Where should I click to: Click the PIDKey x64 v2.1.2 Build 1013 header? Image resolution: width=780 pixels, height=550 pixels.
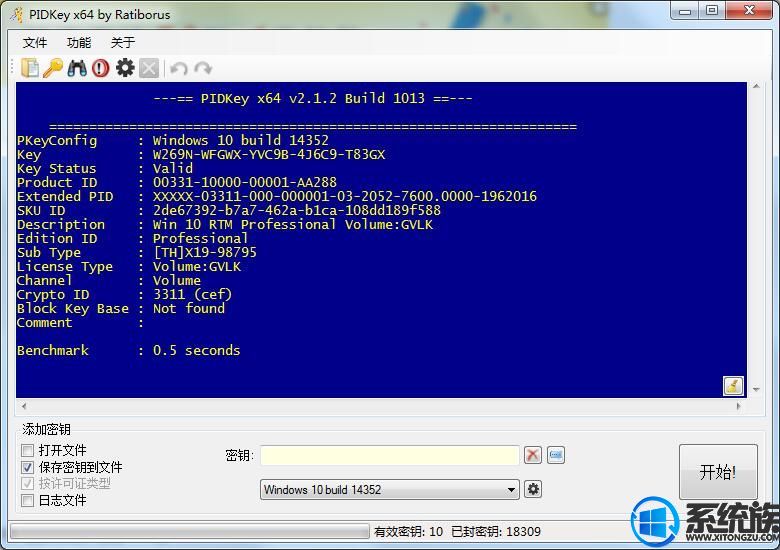(313, 98)
